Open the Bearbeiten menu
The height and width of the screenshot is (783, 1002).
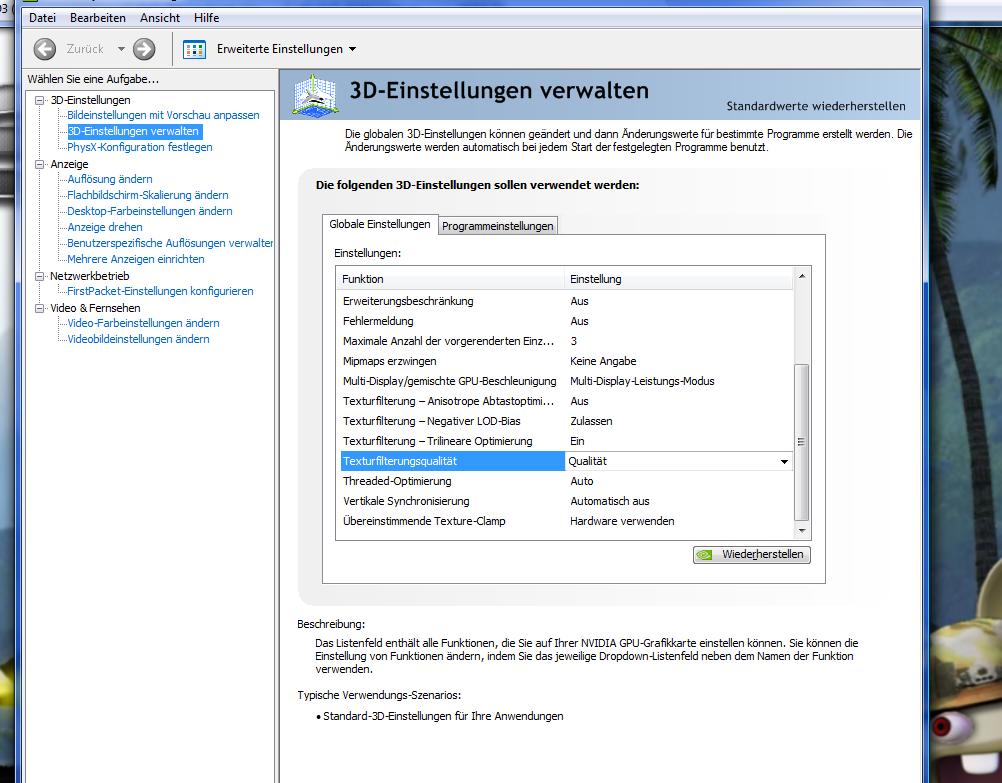(x=98, y=18)
